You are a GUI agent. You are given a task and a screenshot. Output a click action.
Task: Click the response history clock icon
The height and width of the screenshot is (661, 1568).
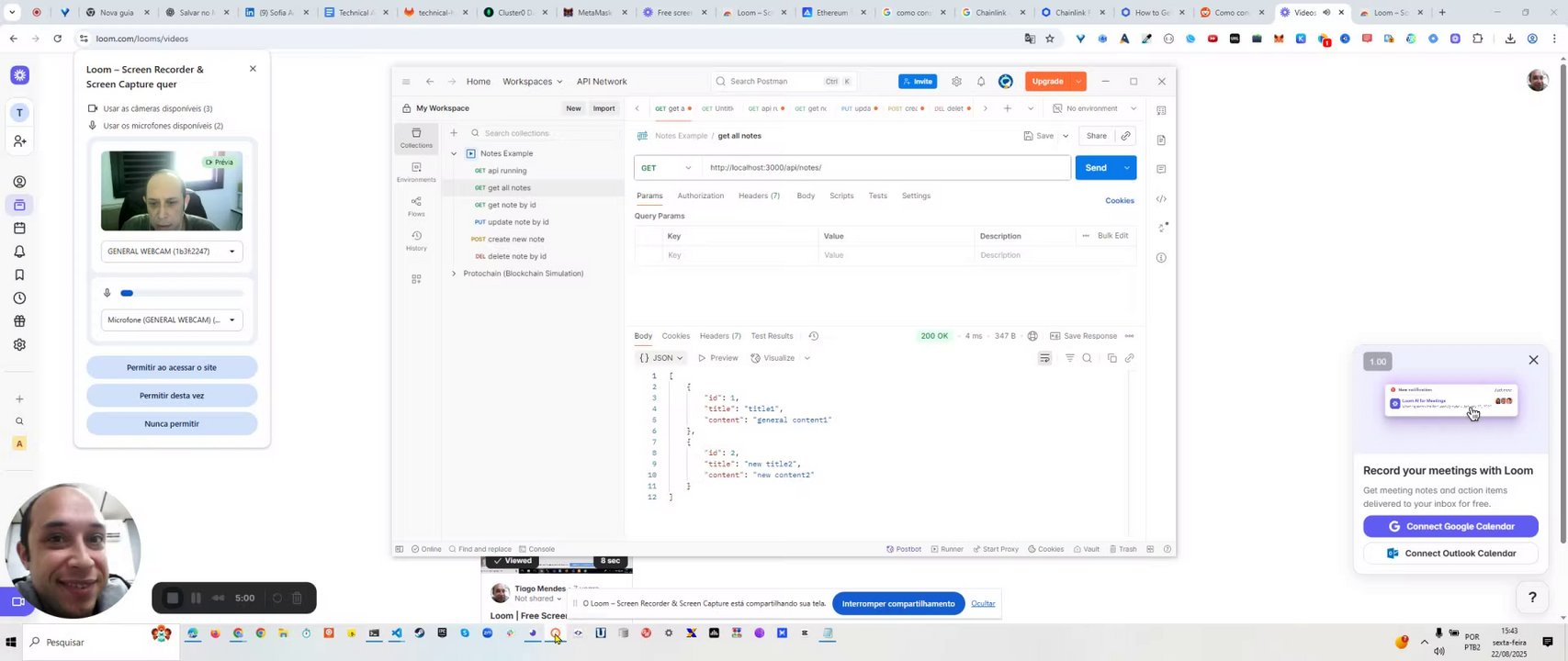(814, 336)
